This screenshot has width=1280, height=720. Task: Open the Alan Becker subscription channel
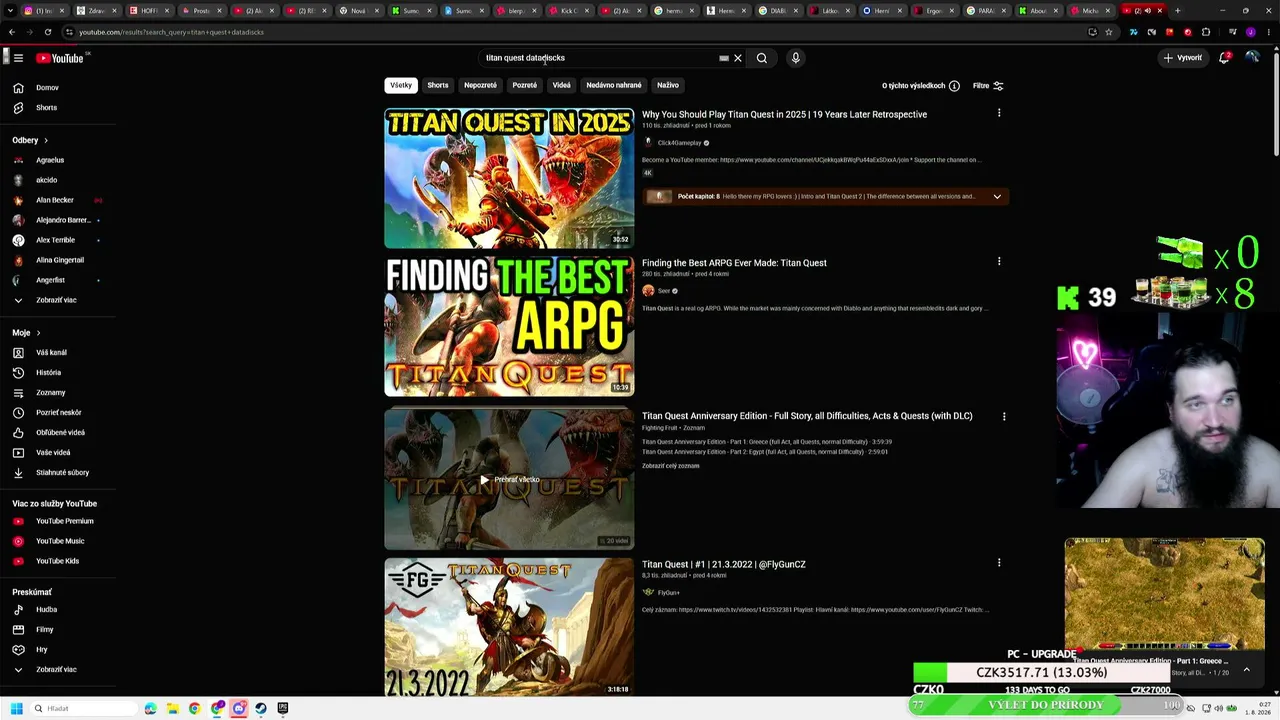pos(55,200)
